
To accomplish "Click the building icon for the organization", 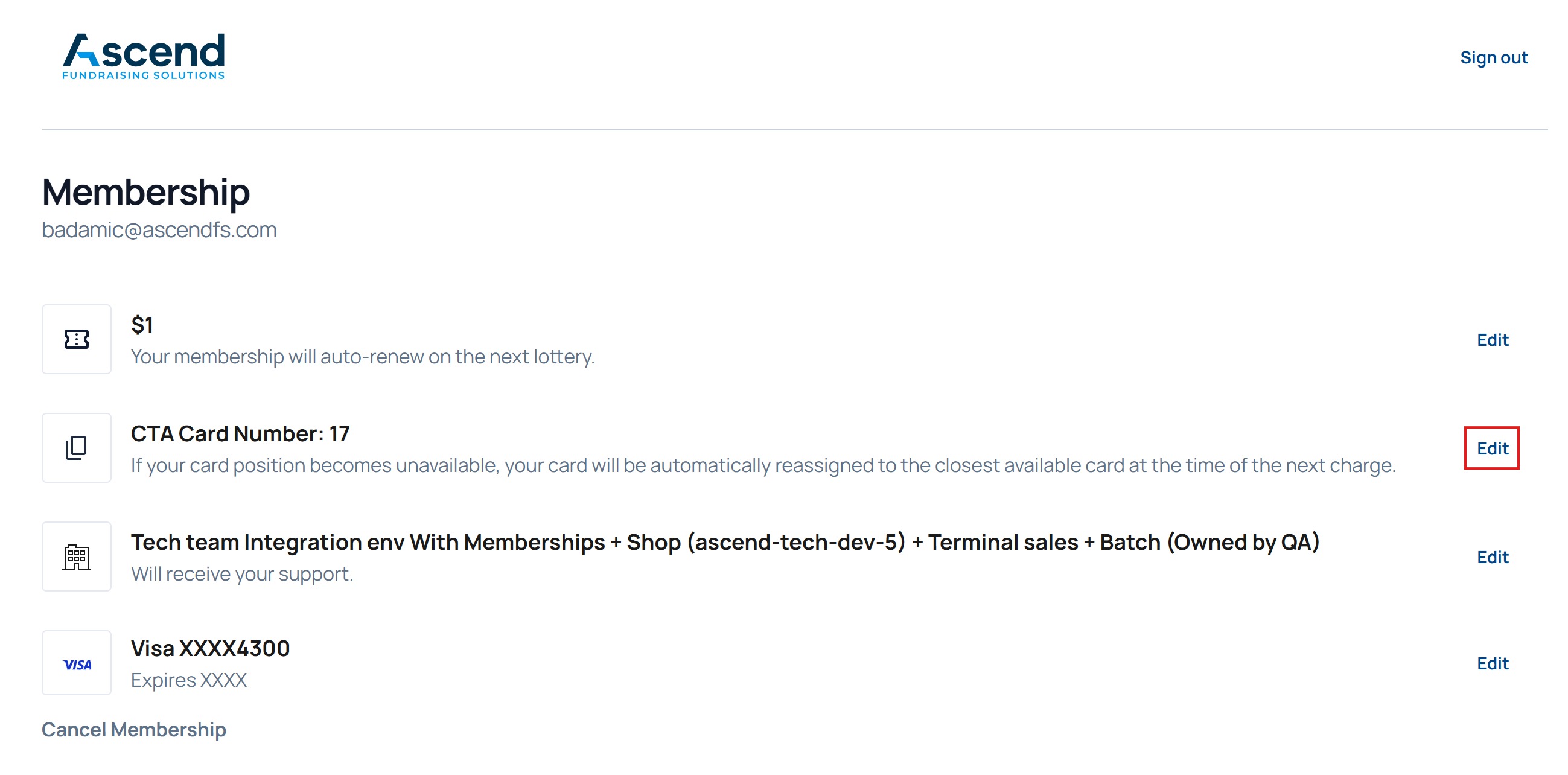I will 77,557.
